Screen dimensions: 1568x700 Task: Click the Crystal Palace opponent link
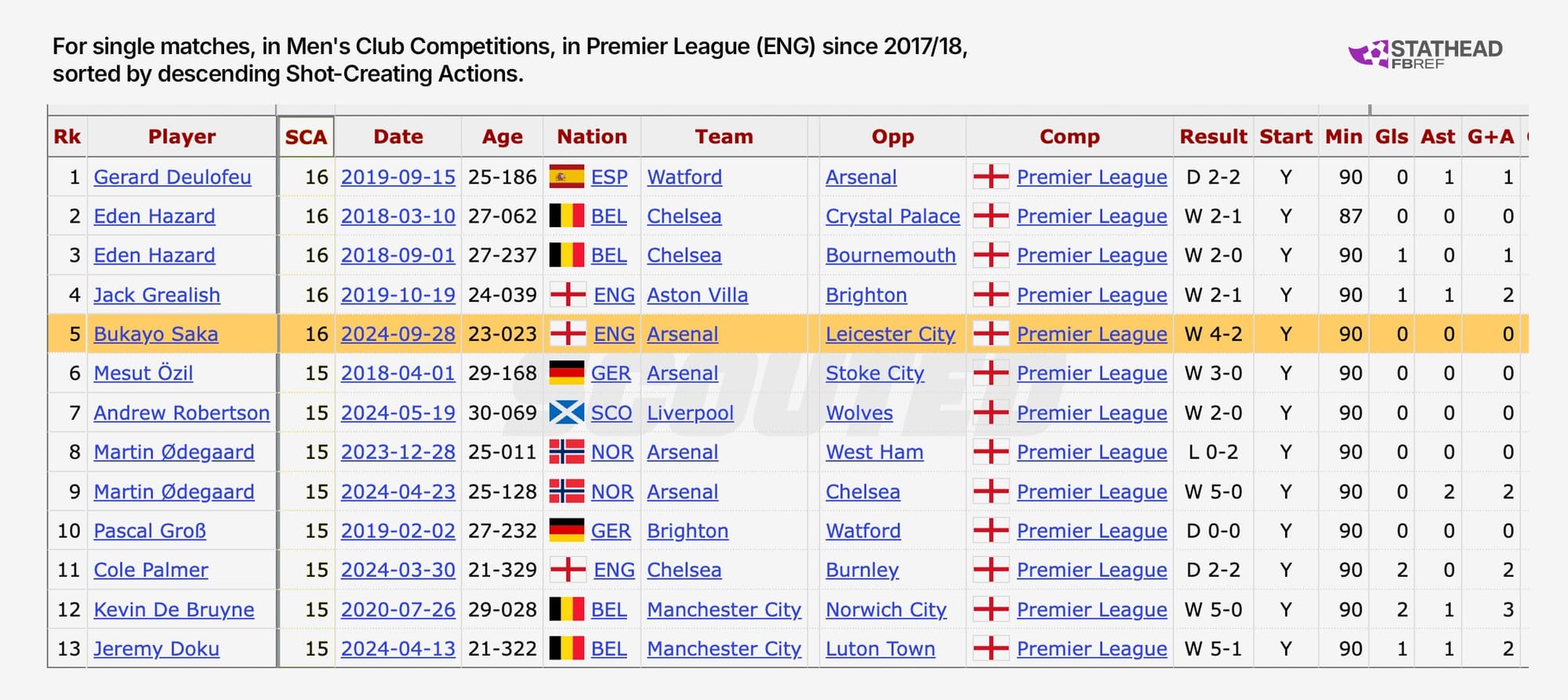[x=893, y=216]
